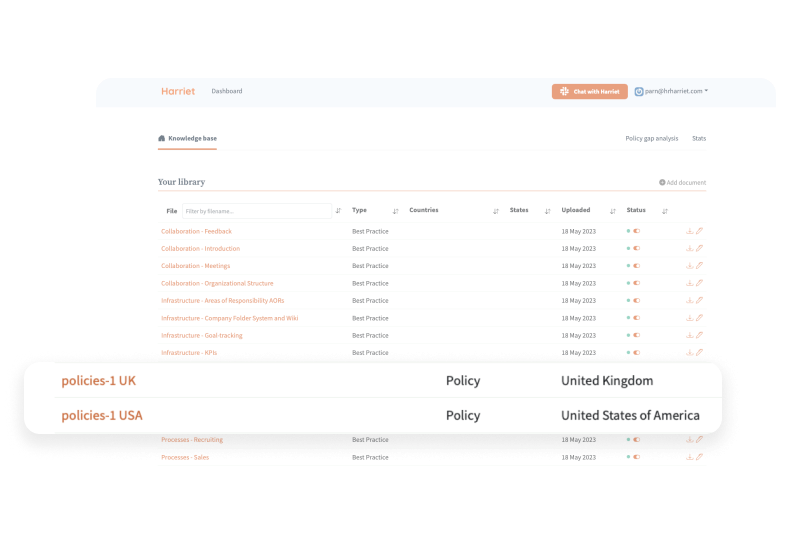Image resolution: width=800 pixels, height=560 pixels.
Task: Download the Infrastructure - Goal-tracking document
Action: (689, 335)
